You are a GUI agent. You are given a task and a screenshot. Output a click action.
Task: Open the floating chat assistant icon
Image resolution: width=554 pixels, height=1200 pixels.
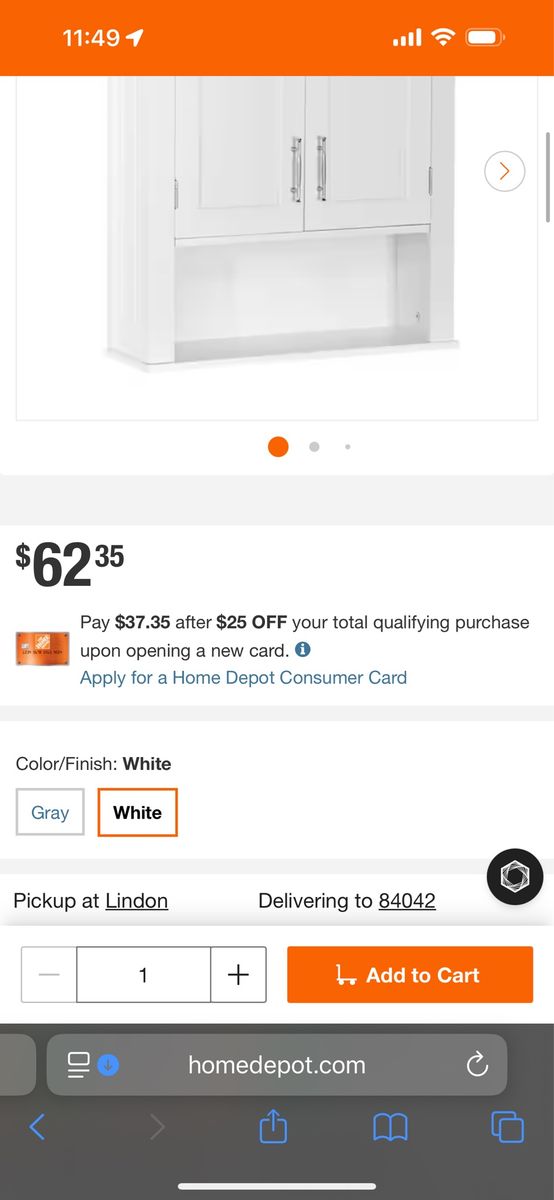(514, 877)
